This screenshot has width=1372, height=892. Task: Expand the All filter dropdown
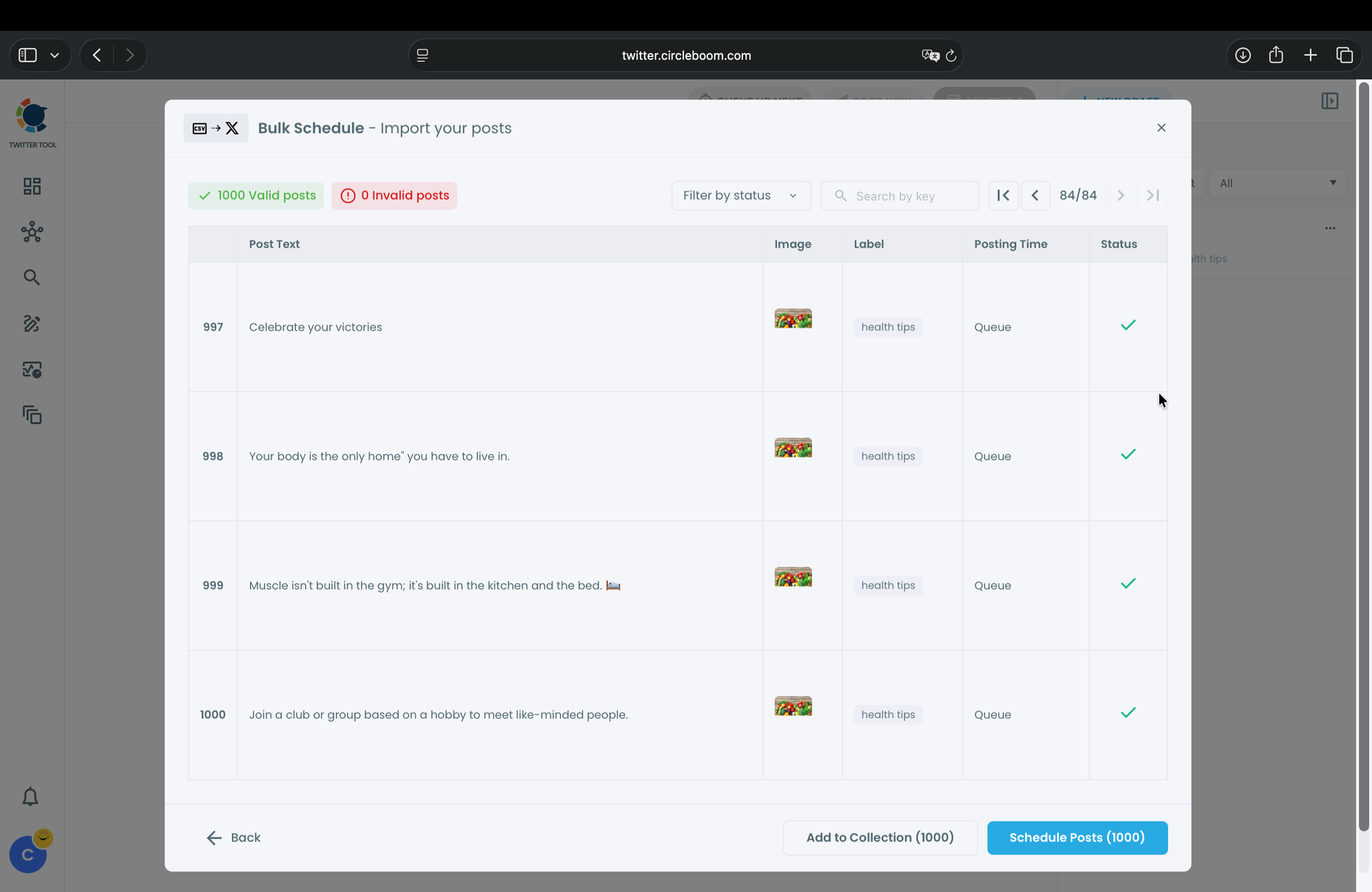coord(1277,183)
